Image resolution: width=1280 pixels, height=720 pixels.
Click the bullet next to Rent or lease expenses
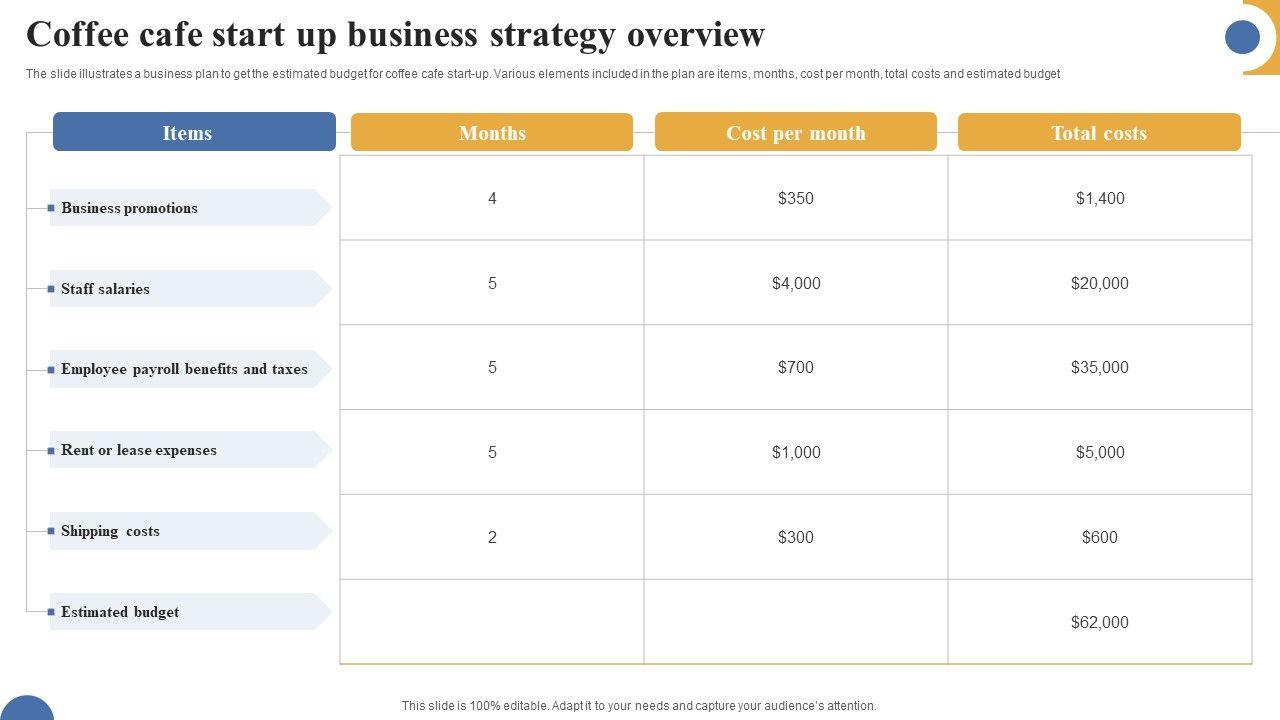click(51, 451)
